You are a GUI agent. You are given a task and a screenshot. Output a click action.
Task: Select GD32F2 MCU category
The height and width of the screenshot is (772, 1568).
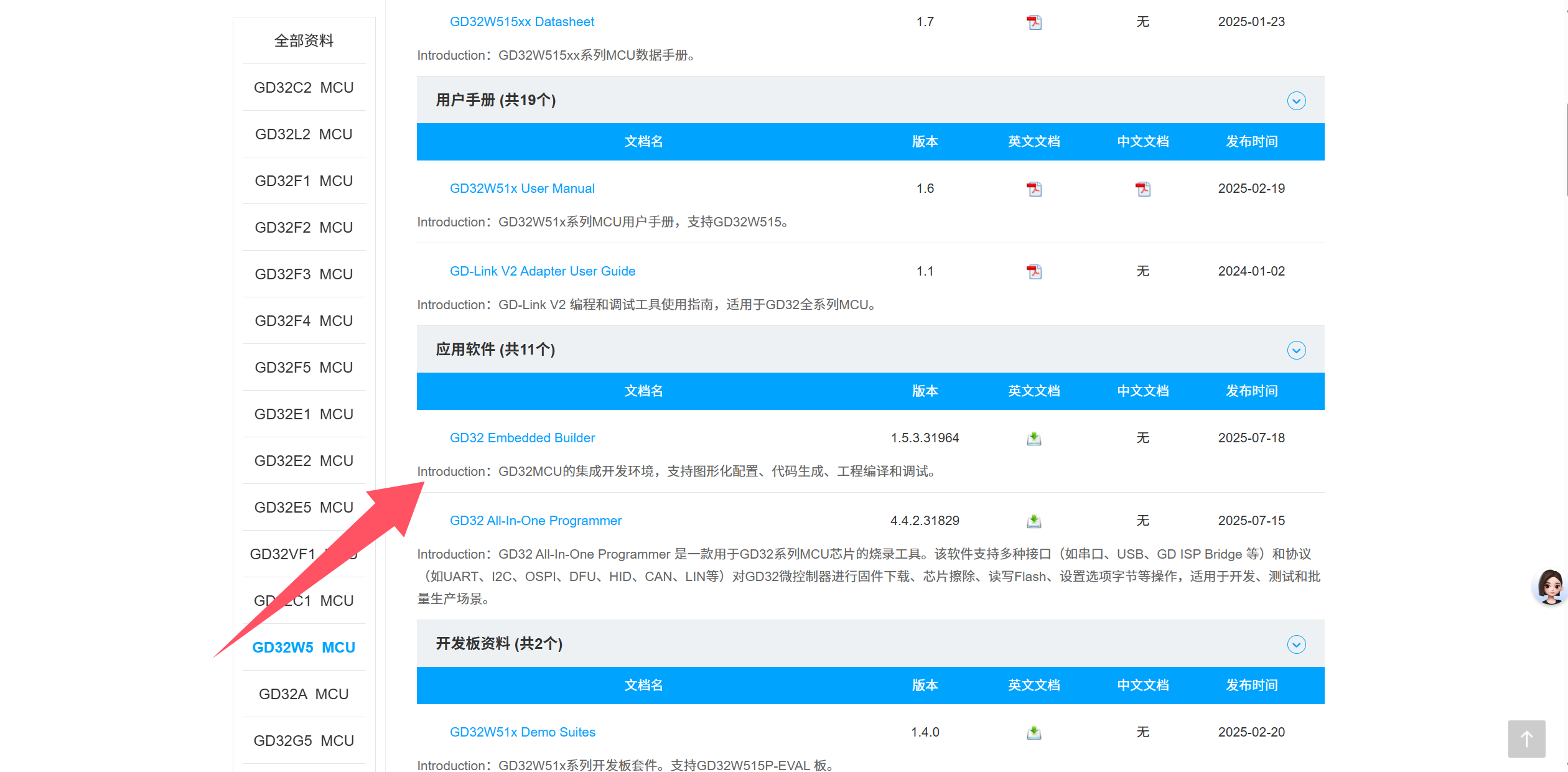(304, 228)
